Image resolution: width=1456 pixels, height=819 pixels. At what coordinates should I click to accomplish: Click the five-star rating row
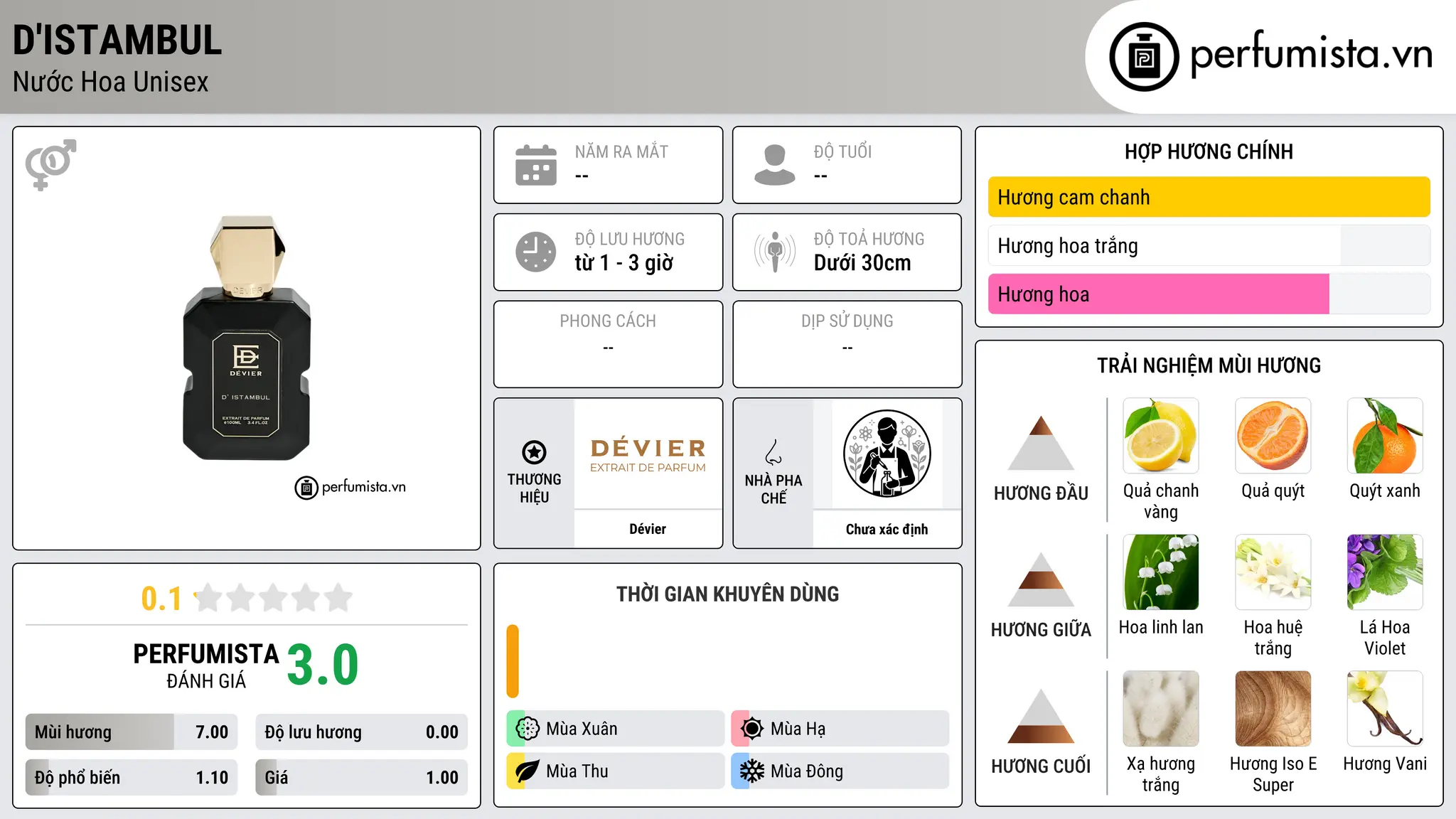274,598
